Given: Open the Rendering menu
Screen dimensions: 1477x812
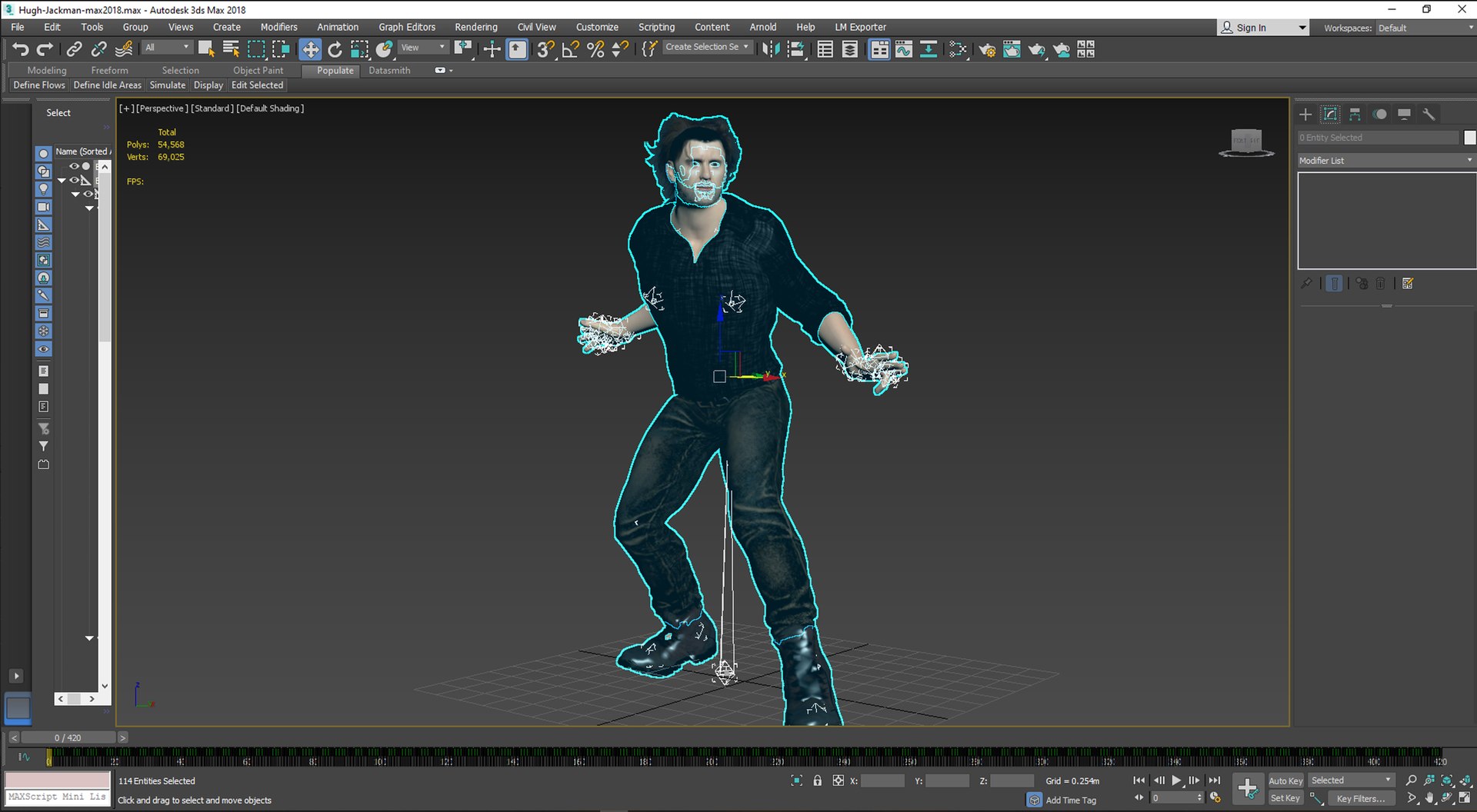Looking at the screenshot, I should coord(476,27).
